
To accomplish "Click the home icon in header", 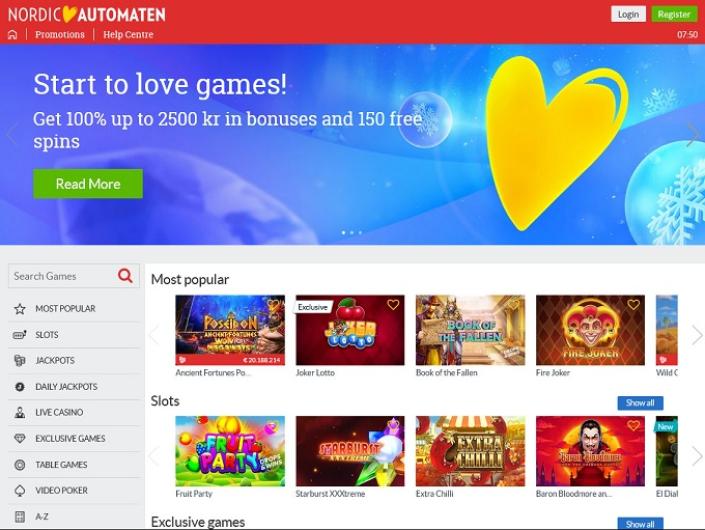I will (x=13, y=35).
